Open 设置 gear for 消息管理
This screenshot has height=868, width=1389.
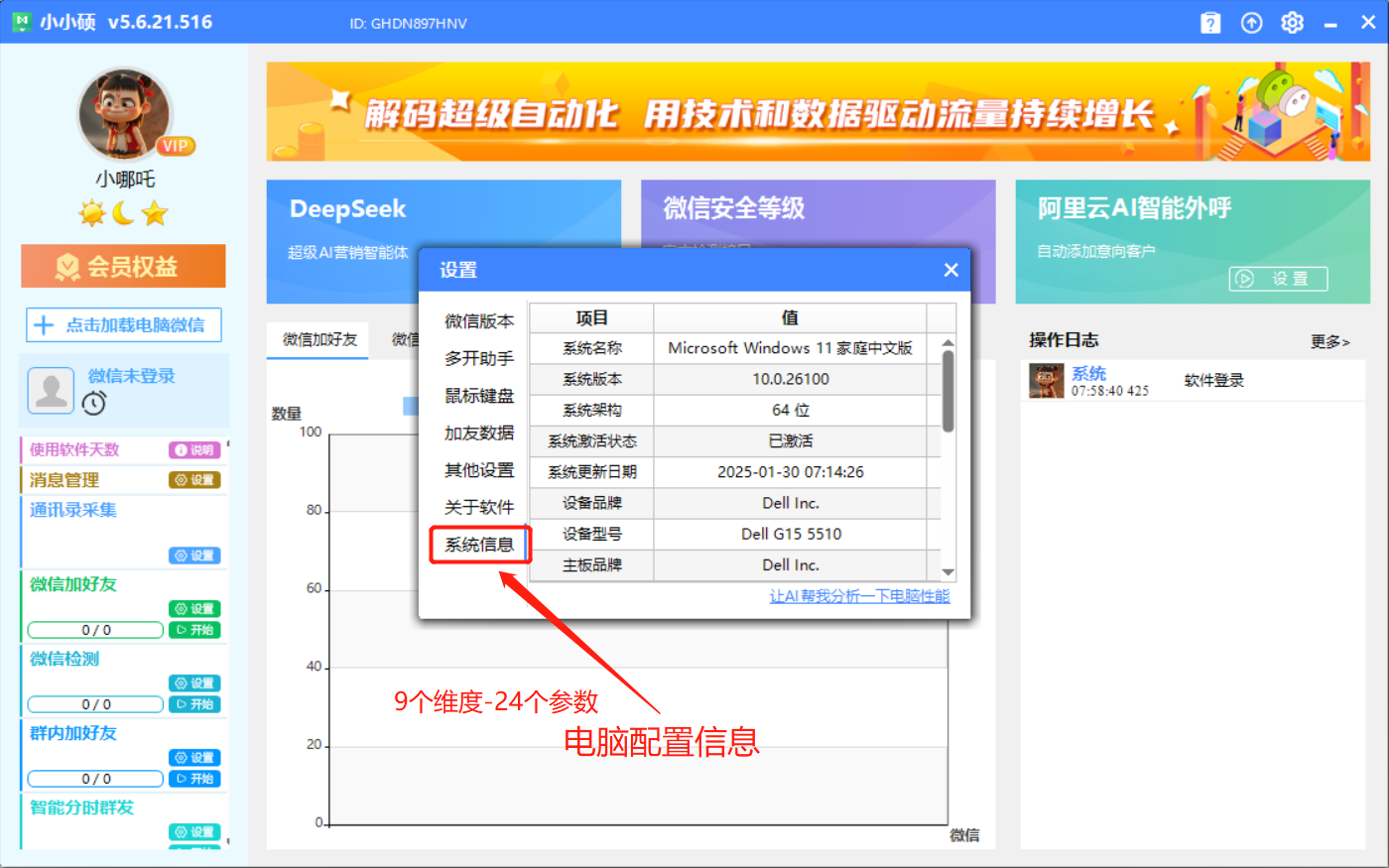click(x=194, y=480)
